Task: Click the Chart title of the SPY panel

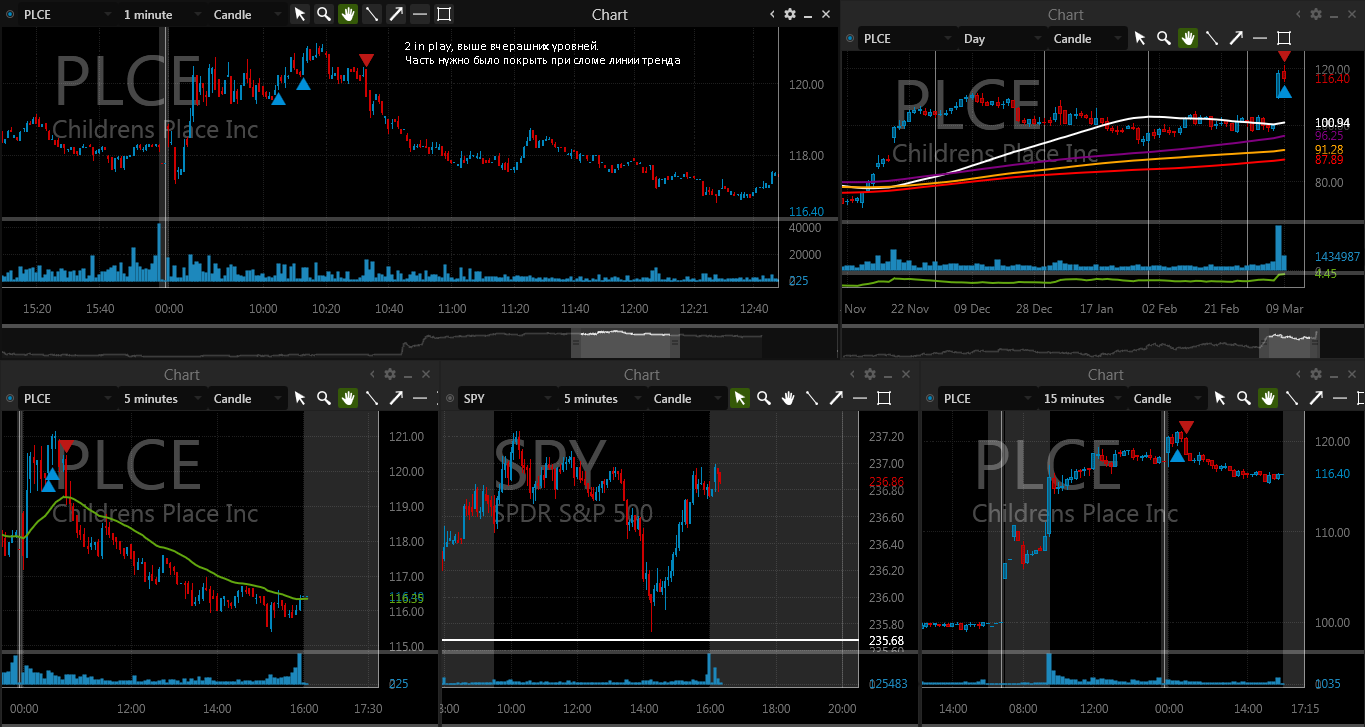Action: click(x=642, y=374)
